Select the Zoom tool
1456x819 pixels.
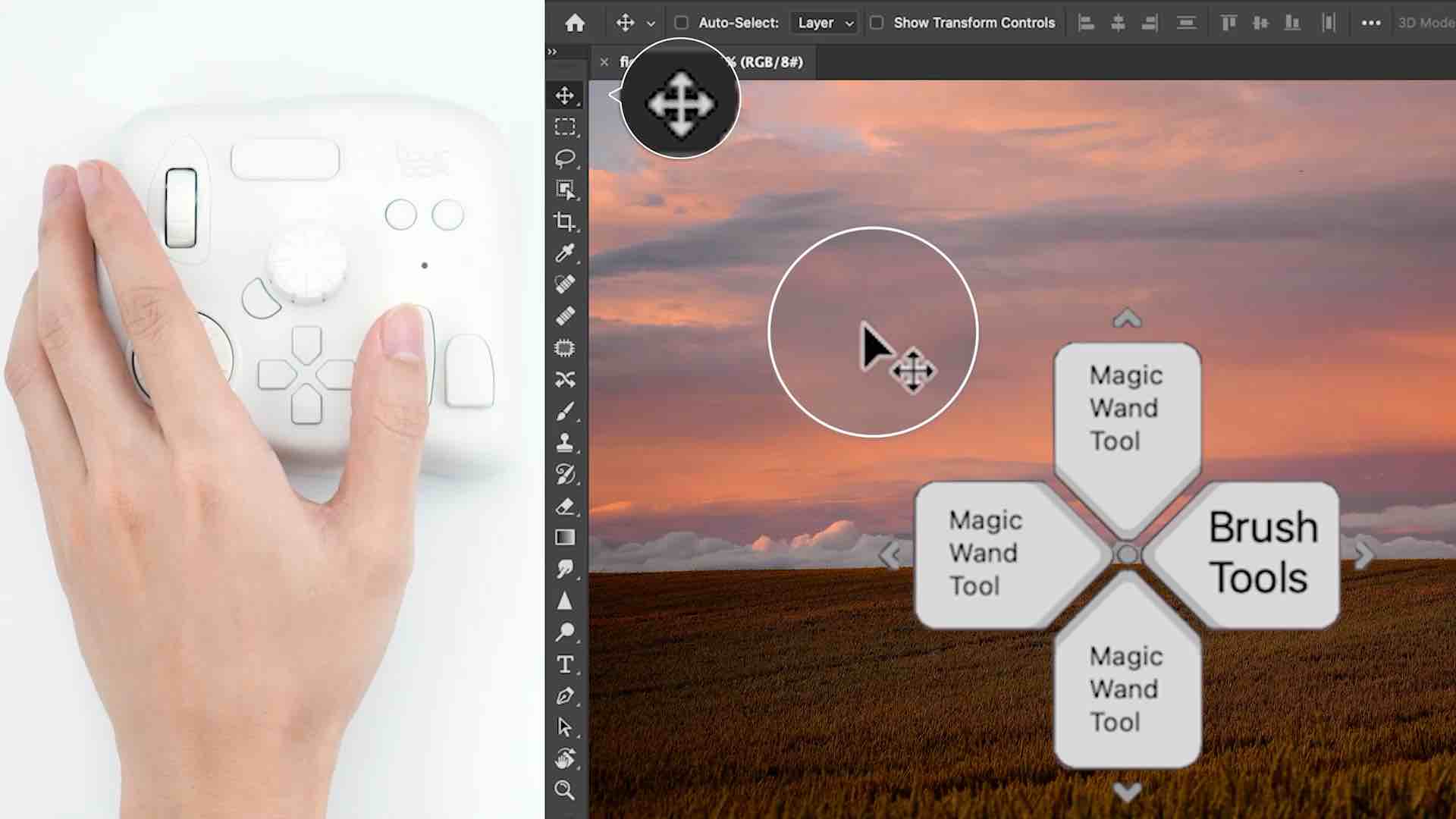coord(565,790)
